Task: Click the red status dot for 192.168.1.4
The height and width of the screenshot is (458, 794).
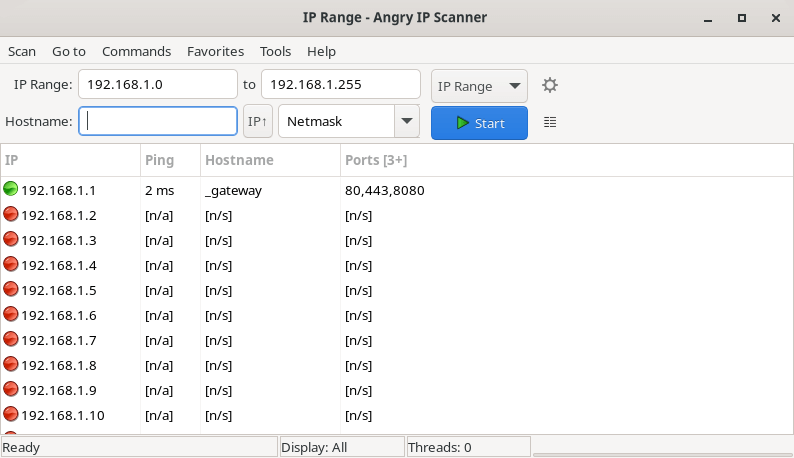Action: pyautogui.click(x=10, y=264)
